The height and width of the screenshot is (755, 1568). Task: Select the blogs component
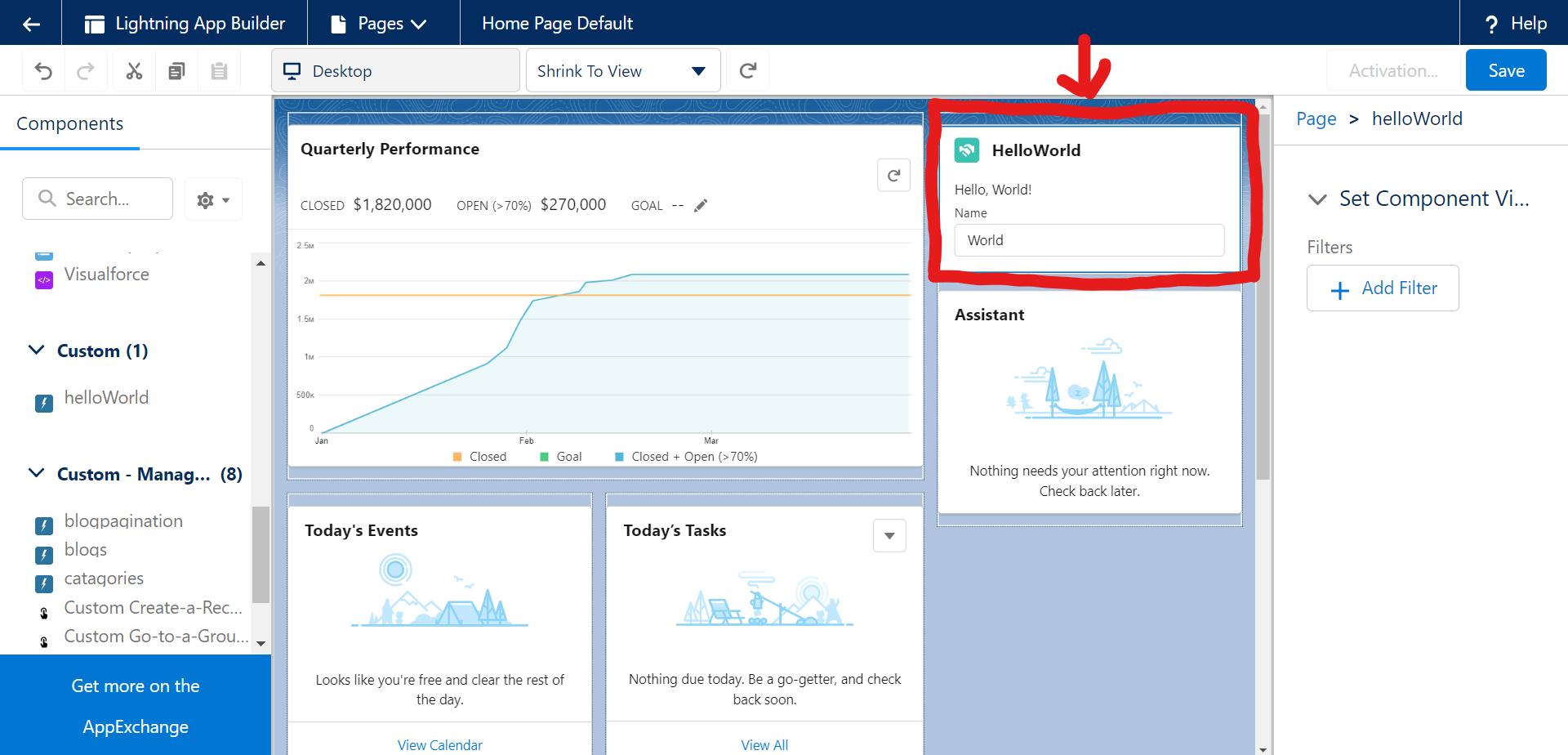(86, 550)
